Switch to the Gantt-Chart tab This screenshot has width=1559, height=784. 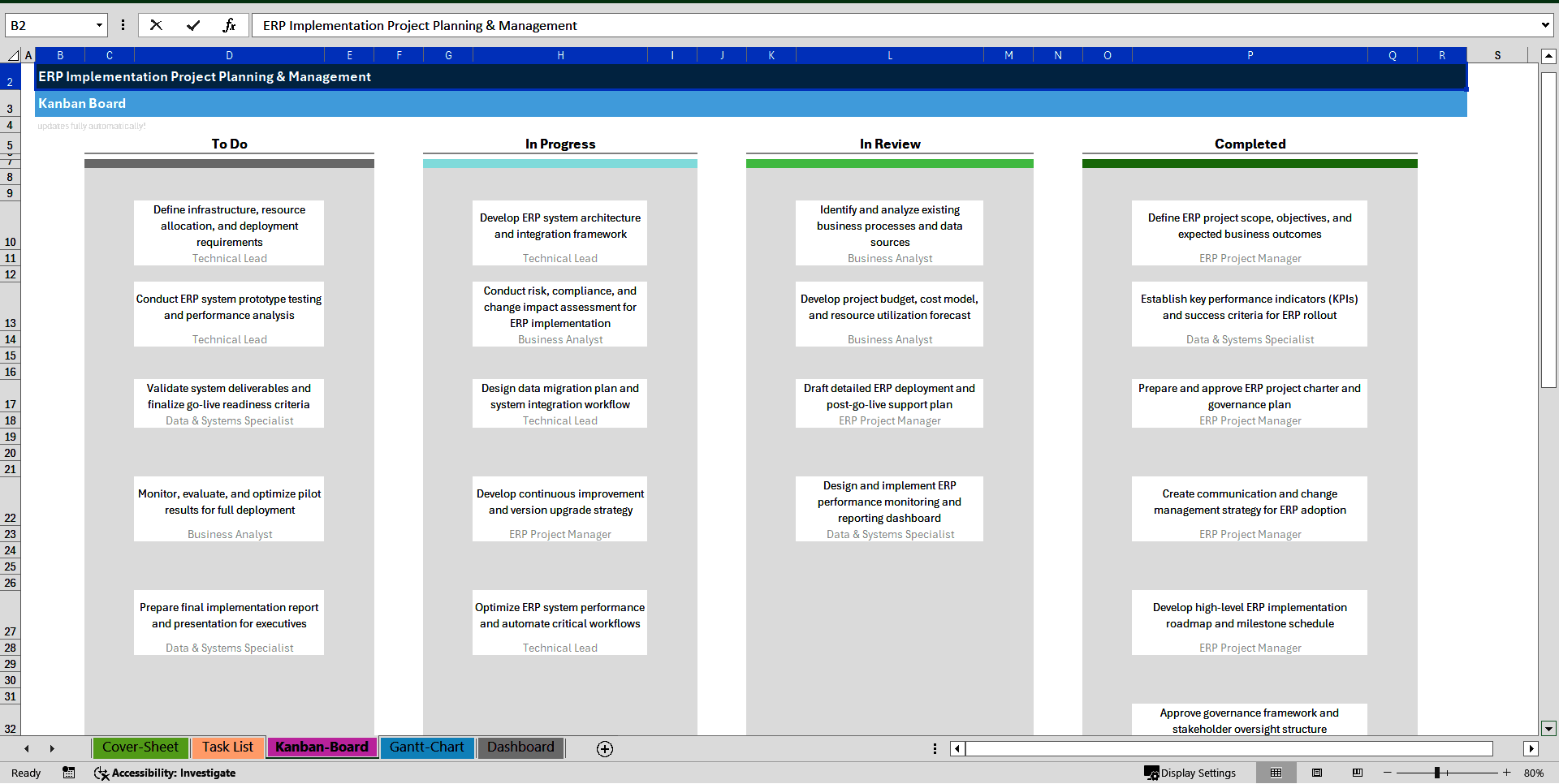point(427,747)
